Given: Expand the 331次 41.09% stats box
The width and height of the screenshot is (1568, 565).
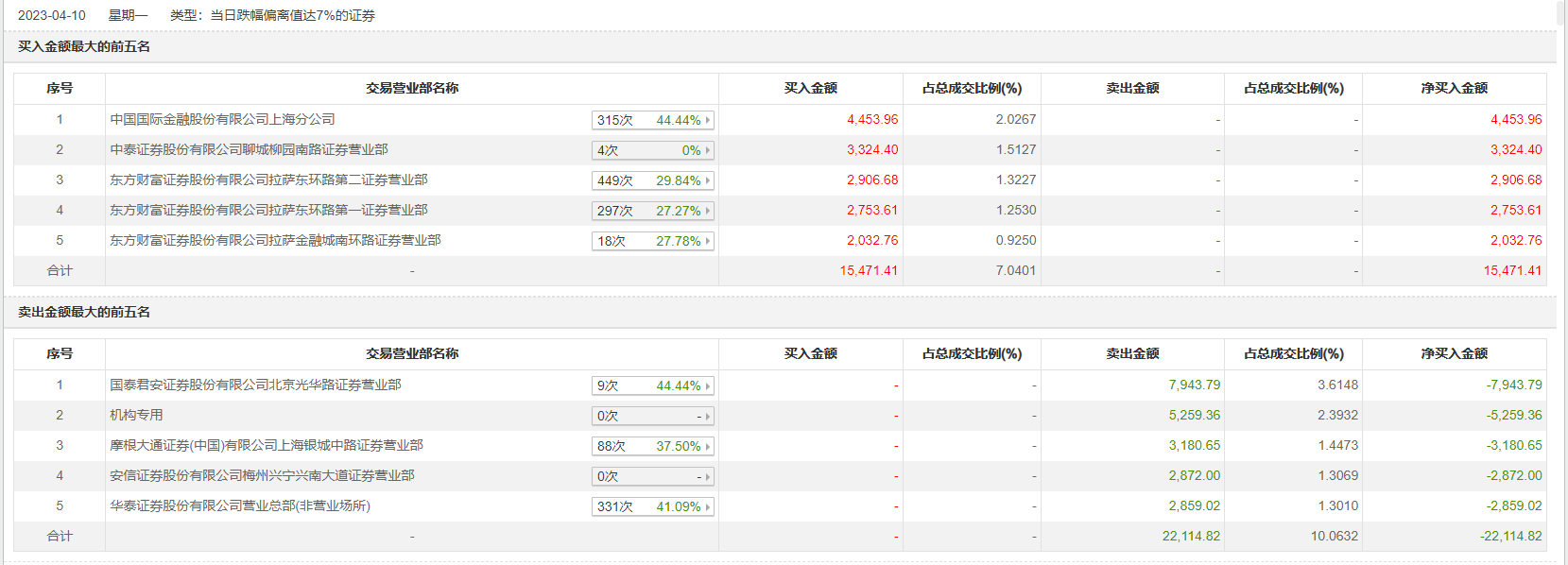Looking at the screenshot, I should click(652, 506).
